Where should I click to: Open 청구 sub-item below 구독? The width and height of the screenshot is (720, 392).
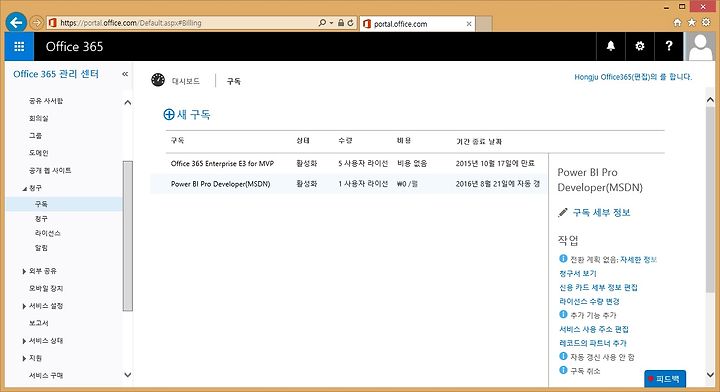[x=41, y=219]
